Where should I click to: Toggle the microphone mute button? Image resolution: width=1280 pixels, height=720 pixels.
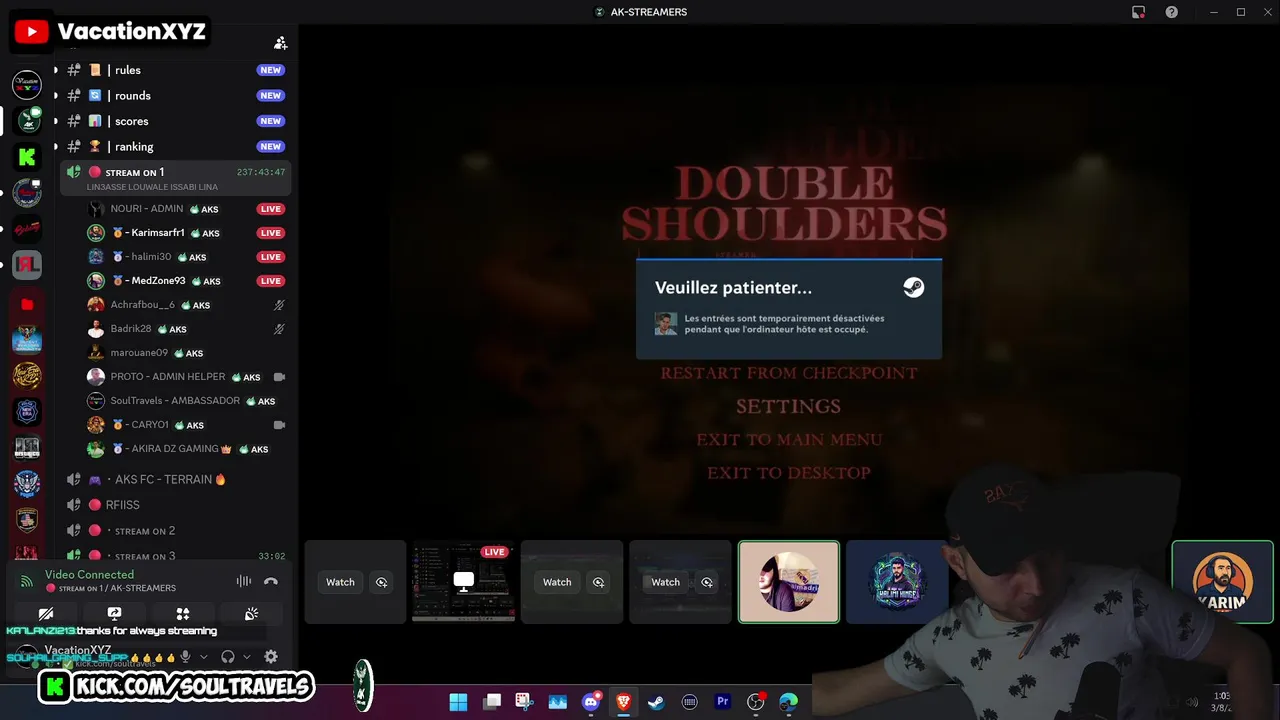click(185, 657)
